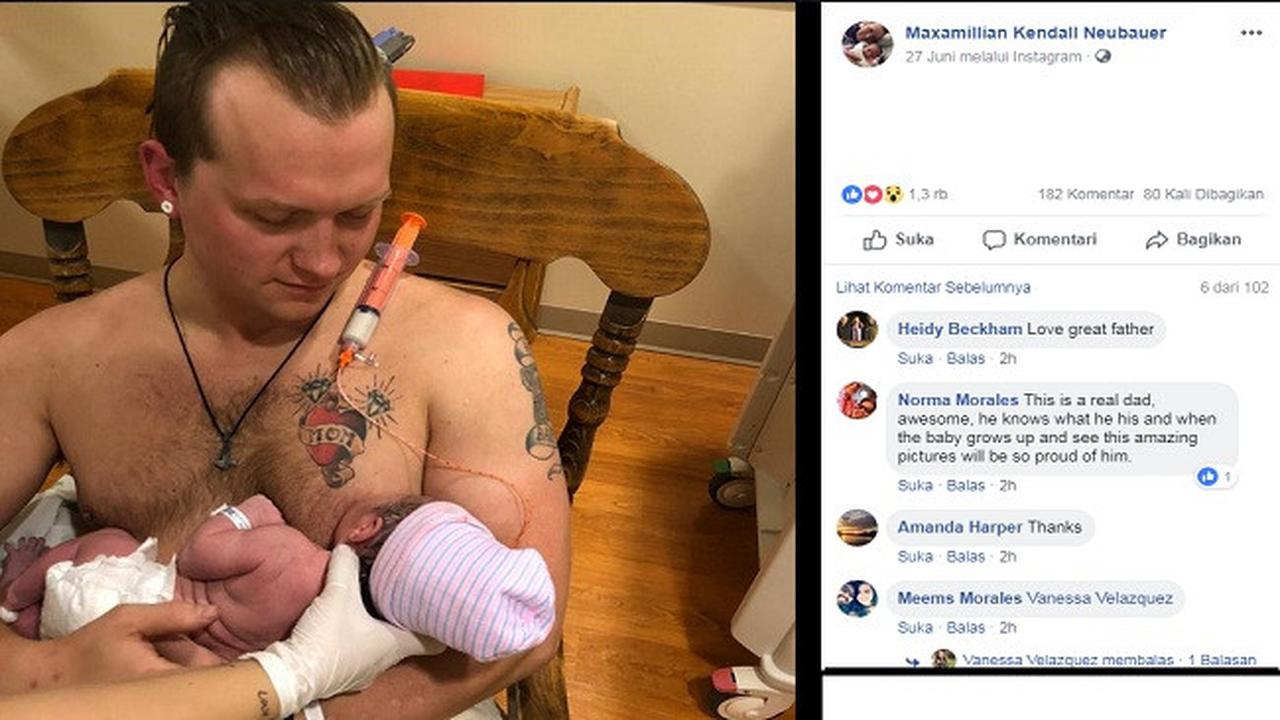Click the like count badge on Norma's comment
Viewport: 1280px width, 720px height.
tap(1216, 477)
